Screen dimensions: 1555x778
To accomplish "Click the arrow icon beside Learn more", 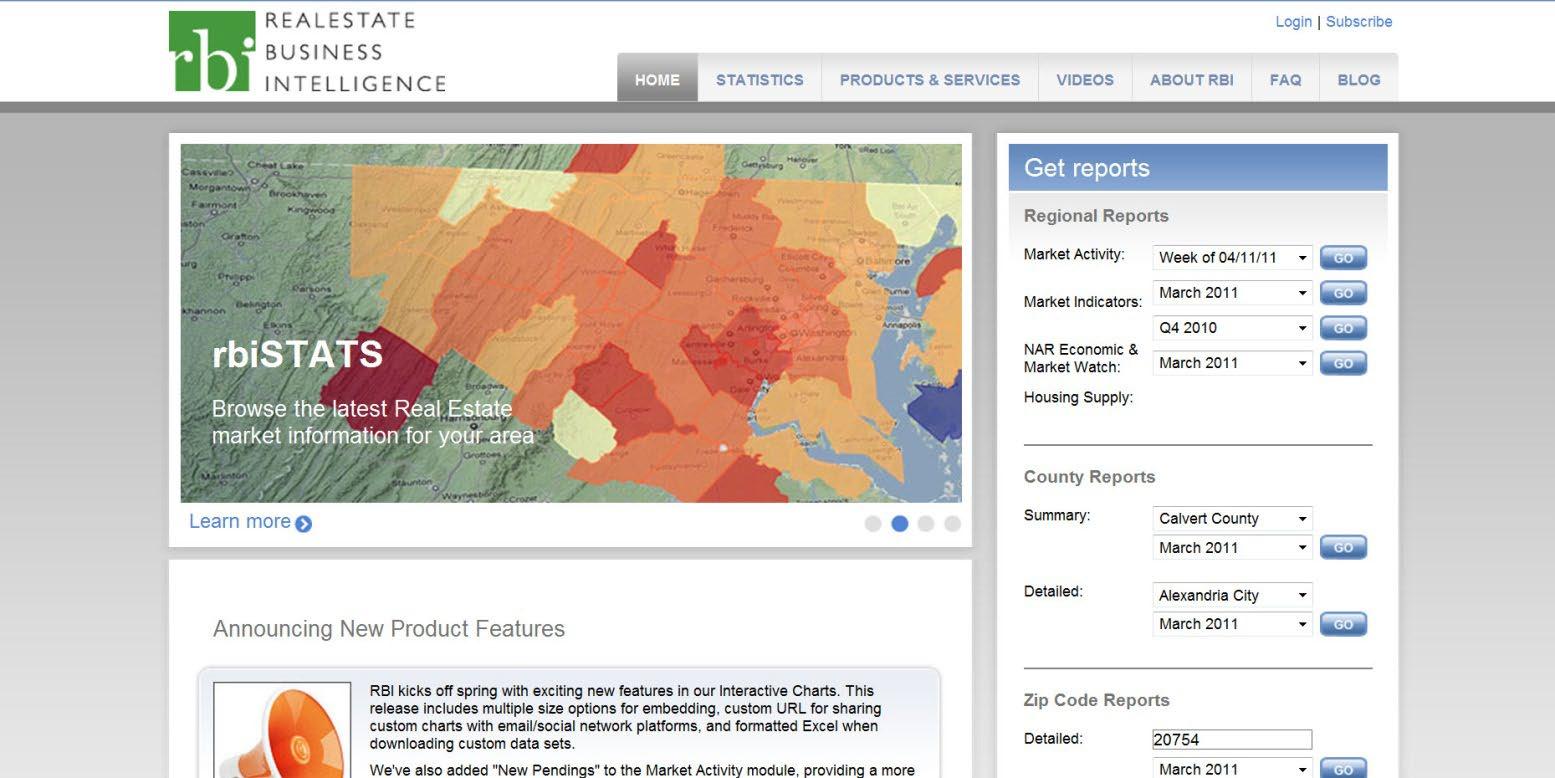I will pos(303,523).
